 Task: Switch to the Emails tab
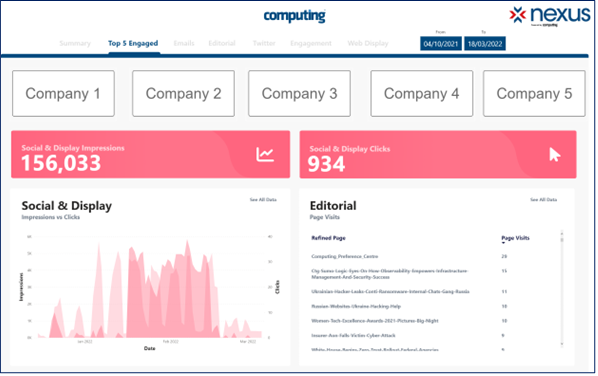coord(184,43)
